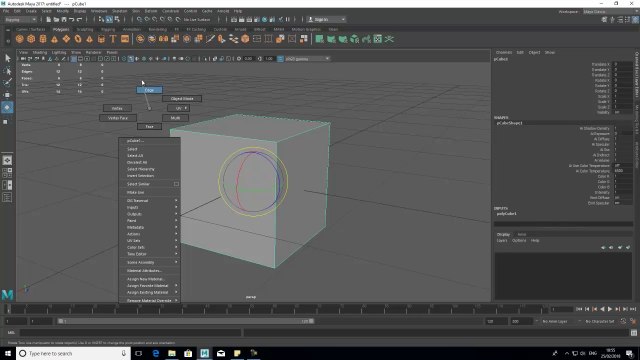The image size is (640, 360).
Task: Click the SVG shelf icon
Action: [x=125, y=39]
